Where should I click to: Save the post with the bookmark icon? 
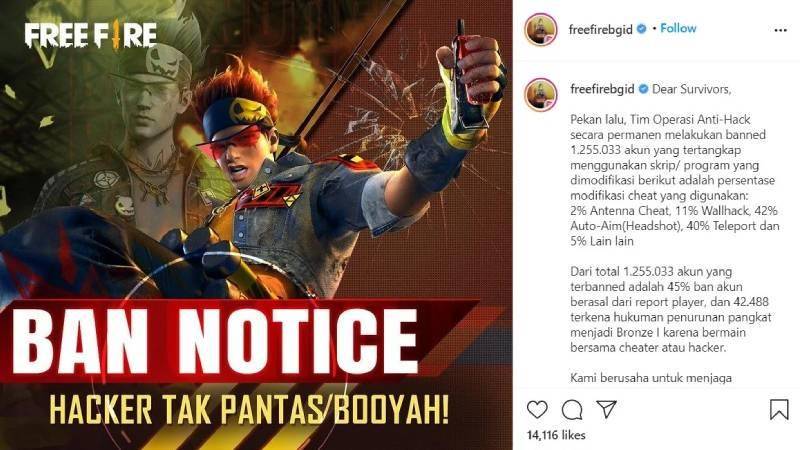[779, 409]
